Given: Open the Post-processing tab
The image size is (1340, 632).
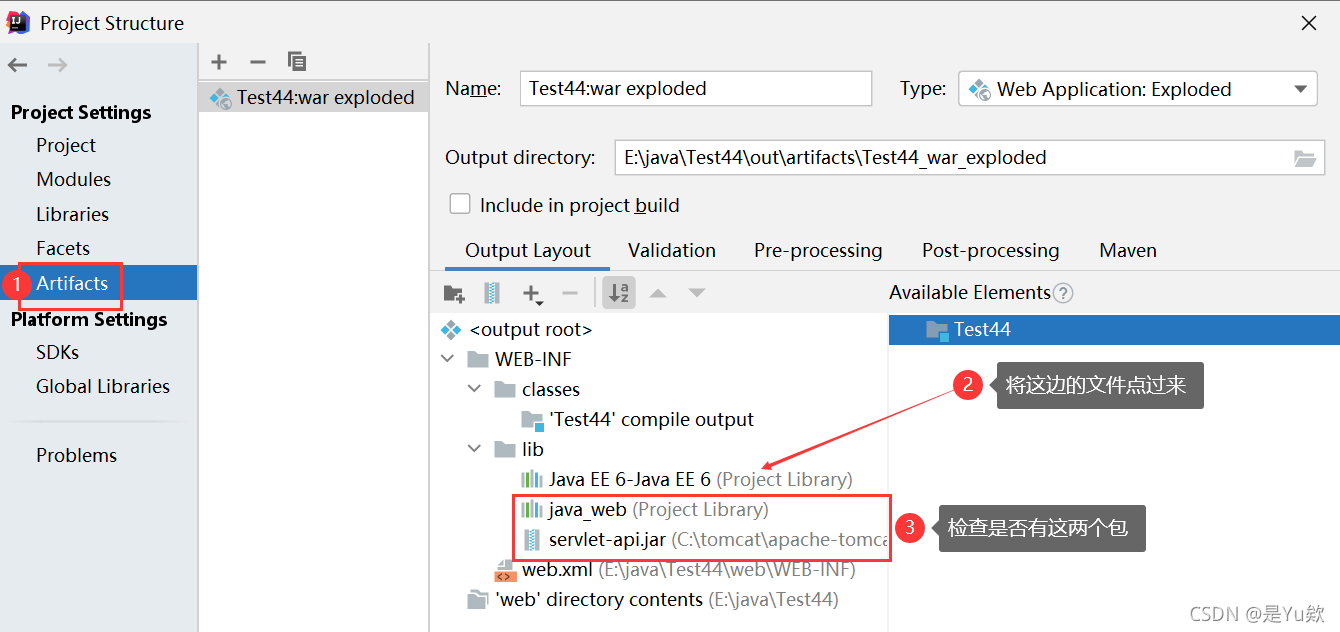Looking at the screenshot, I should tap(990, 250).
